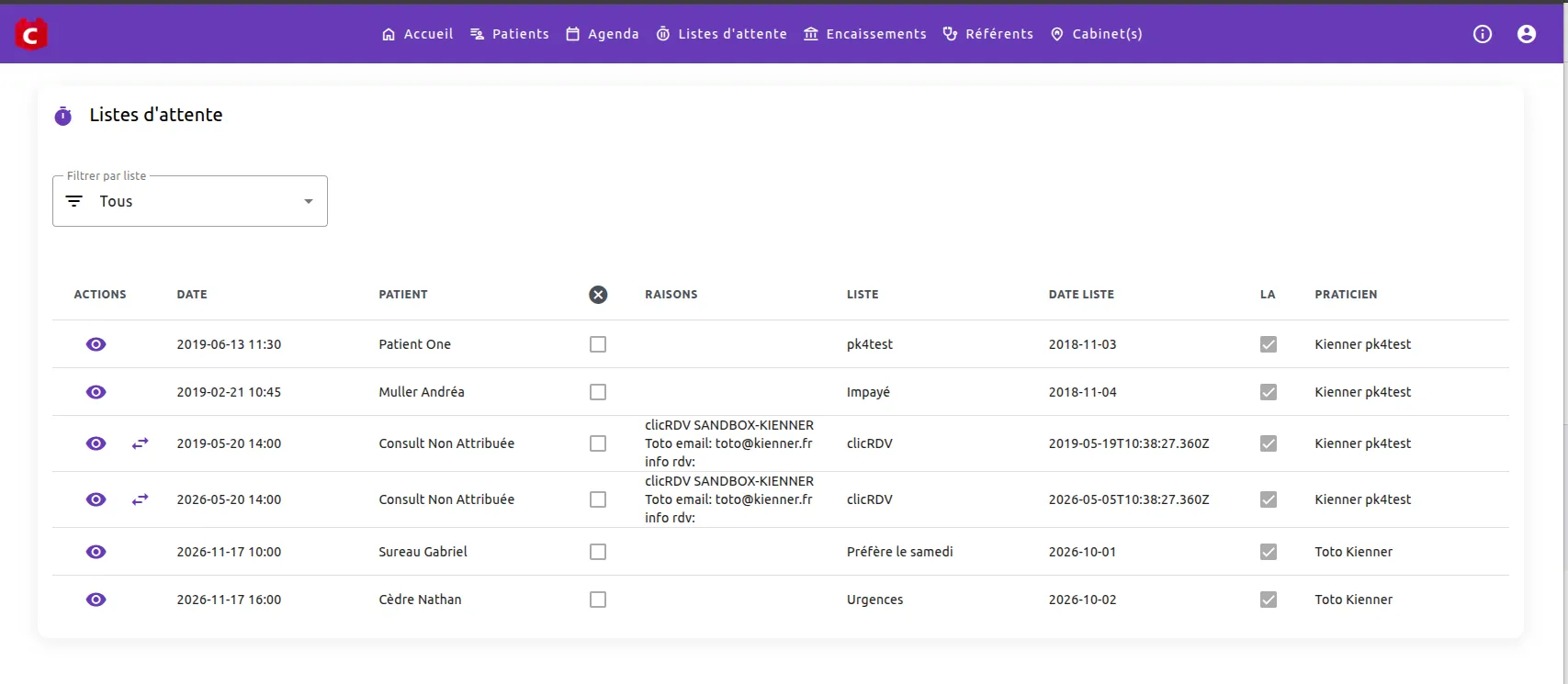1568x684 pixels.
Task: Click the eye icon for 2026-05-20 14:00 row
Action: click(x=96, y=499)
